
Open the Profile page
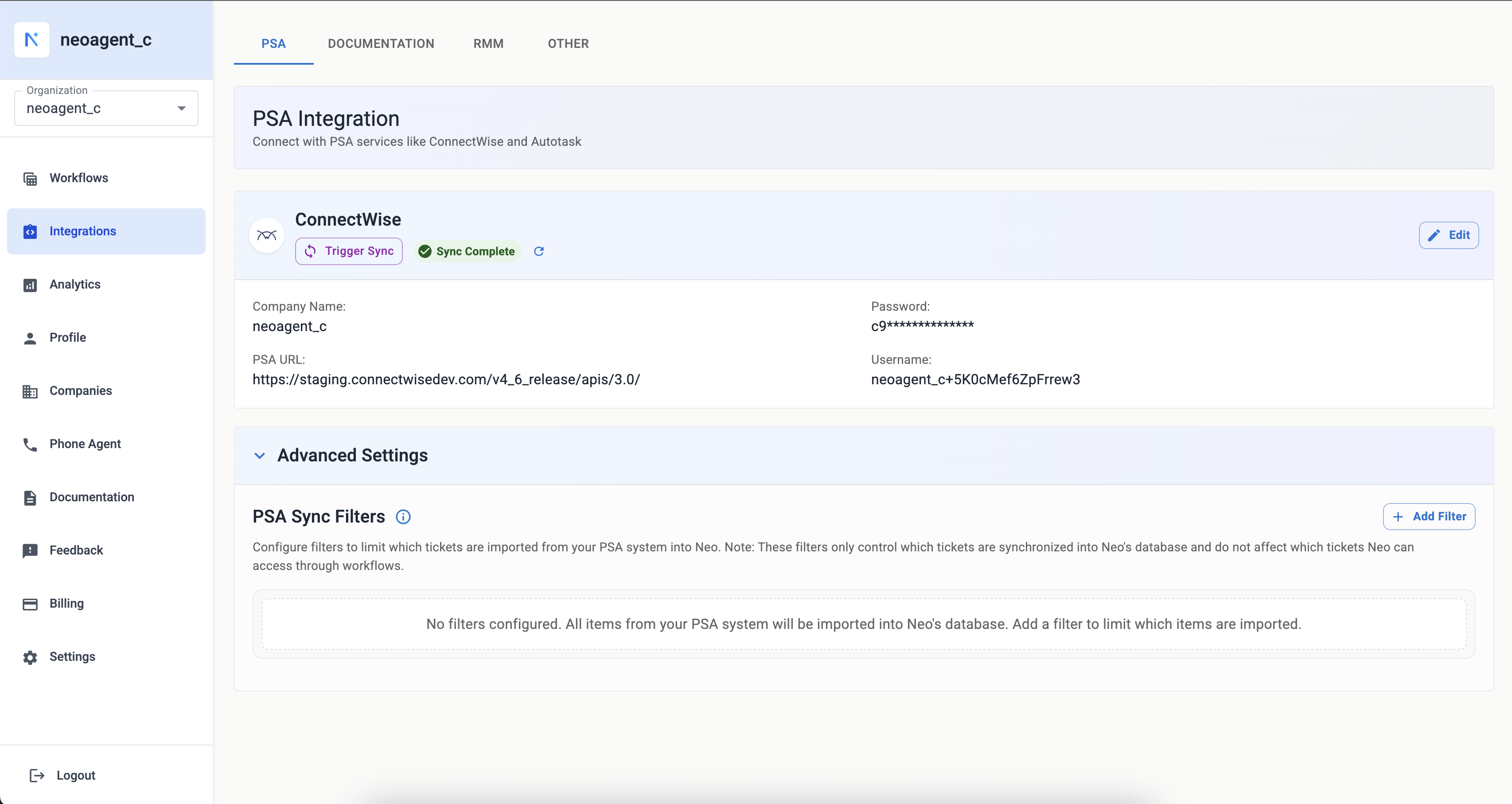pyautogui.click(x=106, y=337)
